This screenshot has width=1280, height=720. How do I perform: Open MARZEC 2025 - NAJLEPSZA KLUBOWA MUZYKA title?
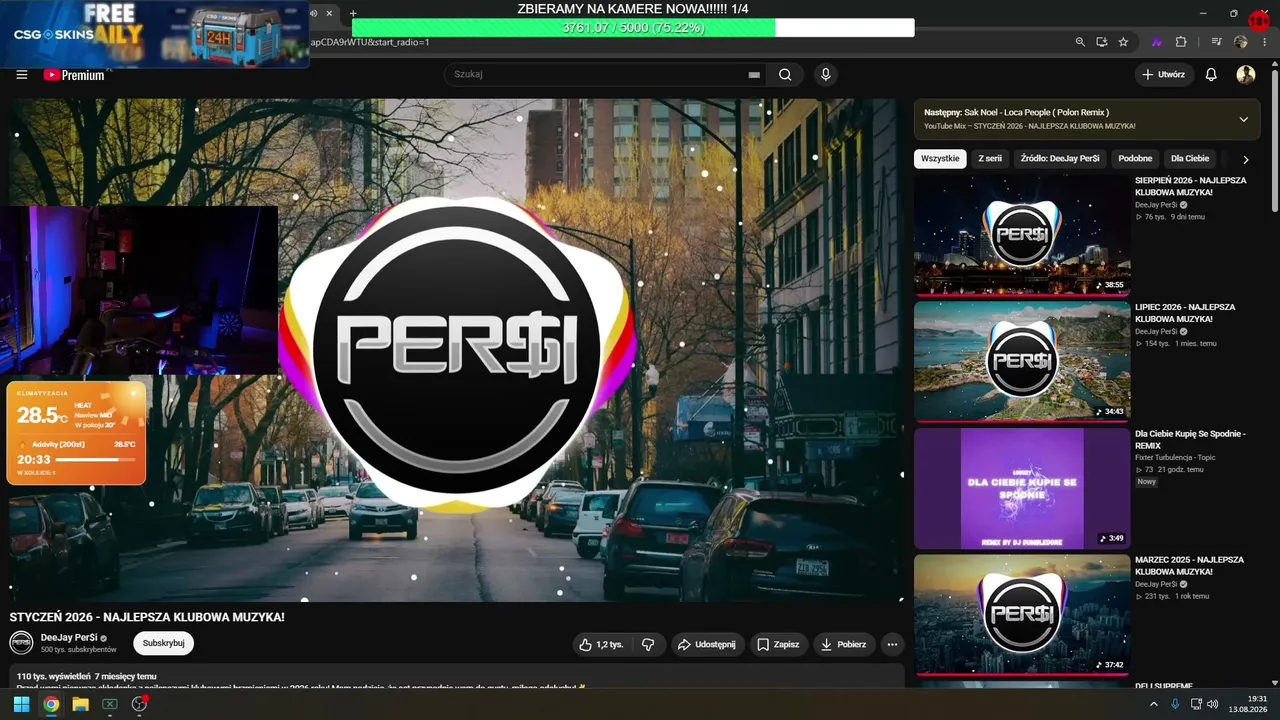[x=1189, y=566]
